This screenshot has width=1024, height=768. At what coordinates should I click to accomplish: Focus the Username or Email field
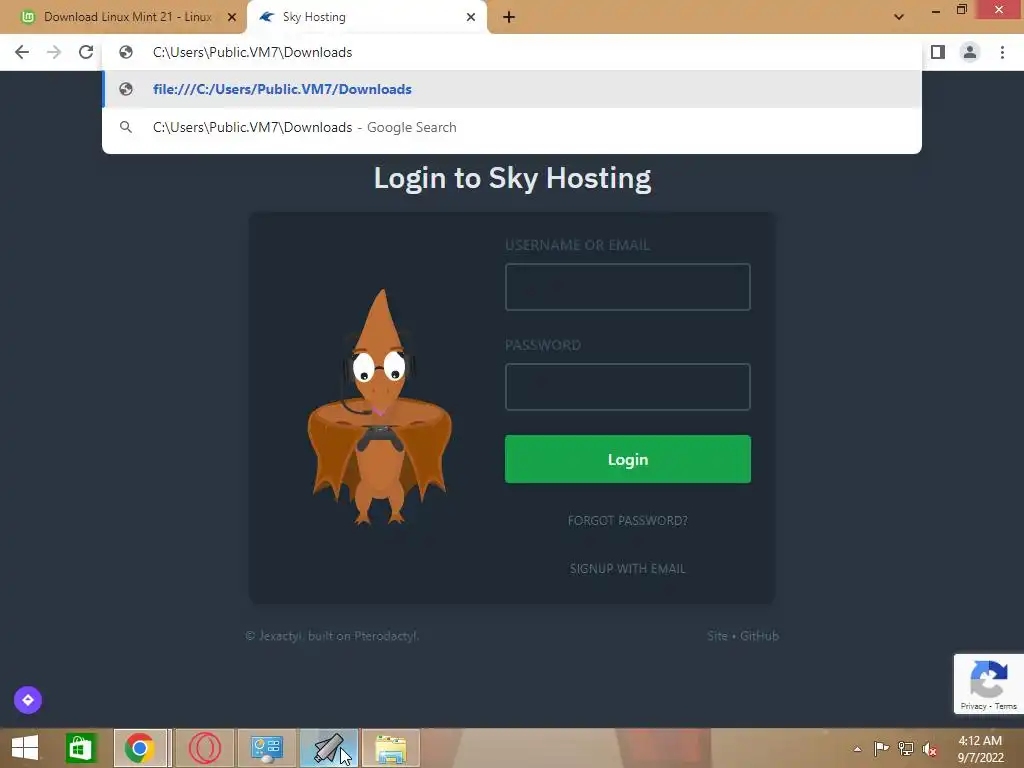click(x=628, y=287)
